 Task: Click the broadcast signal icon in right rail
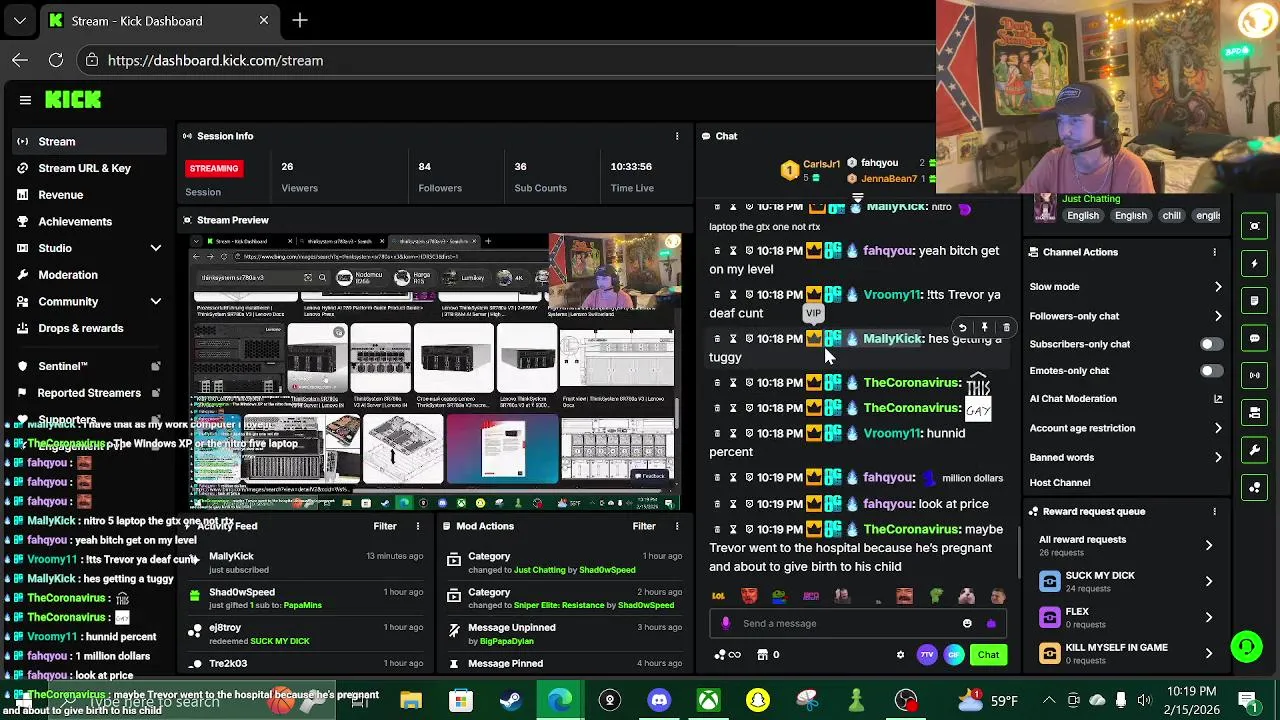tap(1255, 375)
